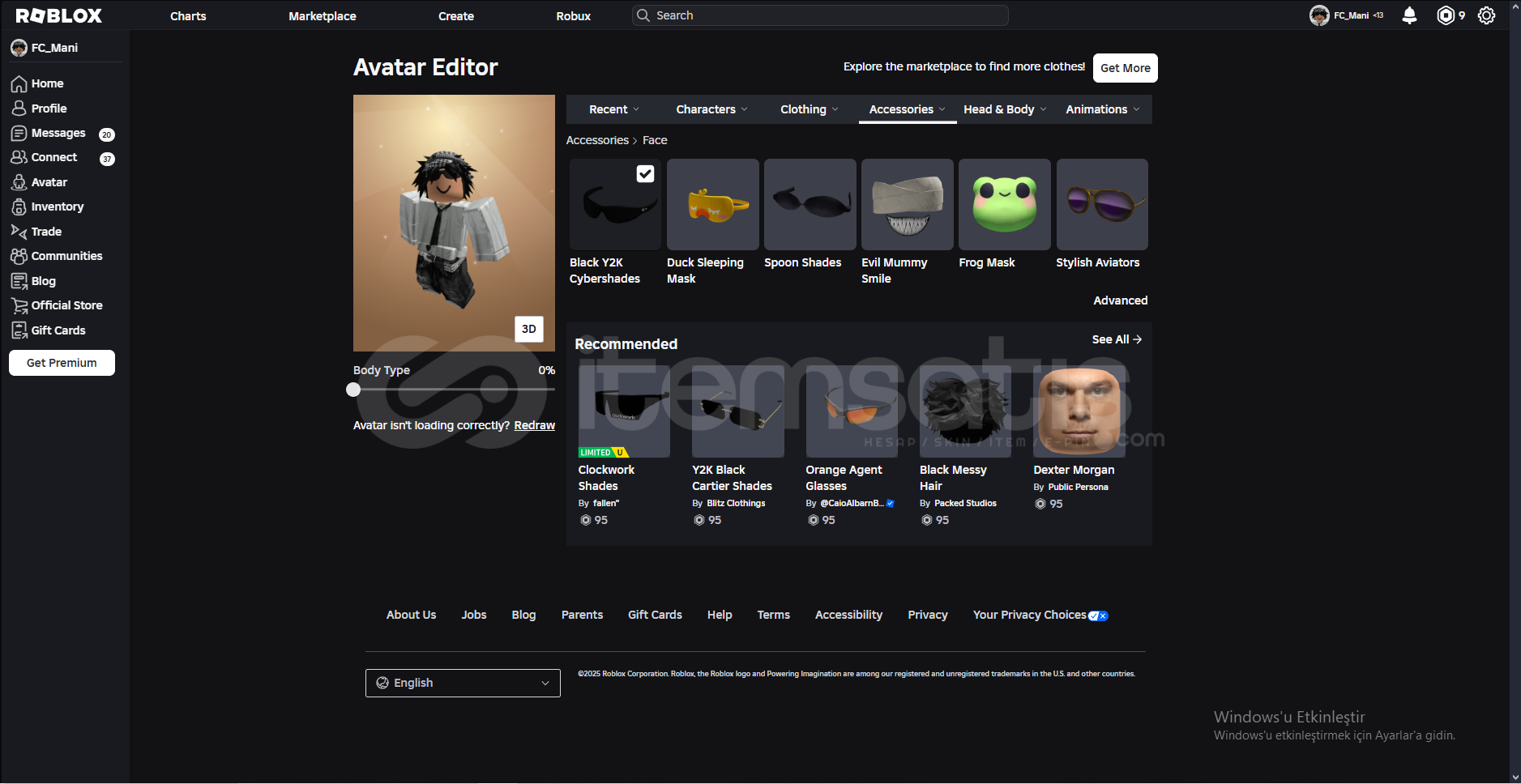Open the Inventory icon in sidebar
The image size is (1521, 784).
click(x=19, y=207)
